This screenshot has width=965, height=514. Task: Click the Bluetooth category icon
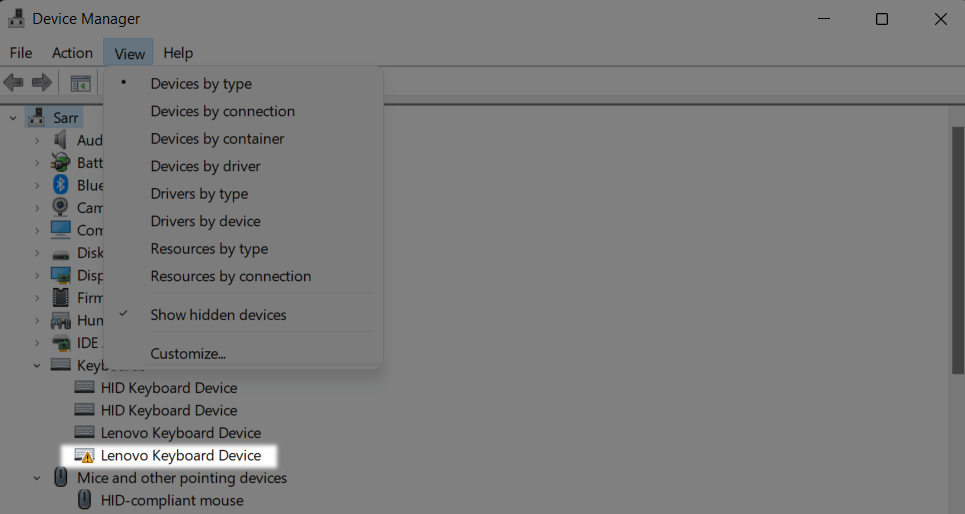tap(61, 185)
